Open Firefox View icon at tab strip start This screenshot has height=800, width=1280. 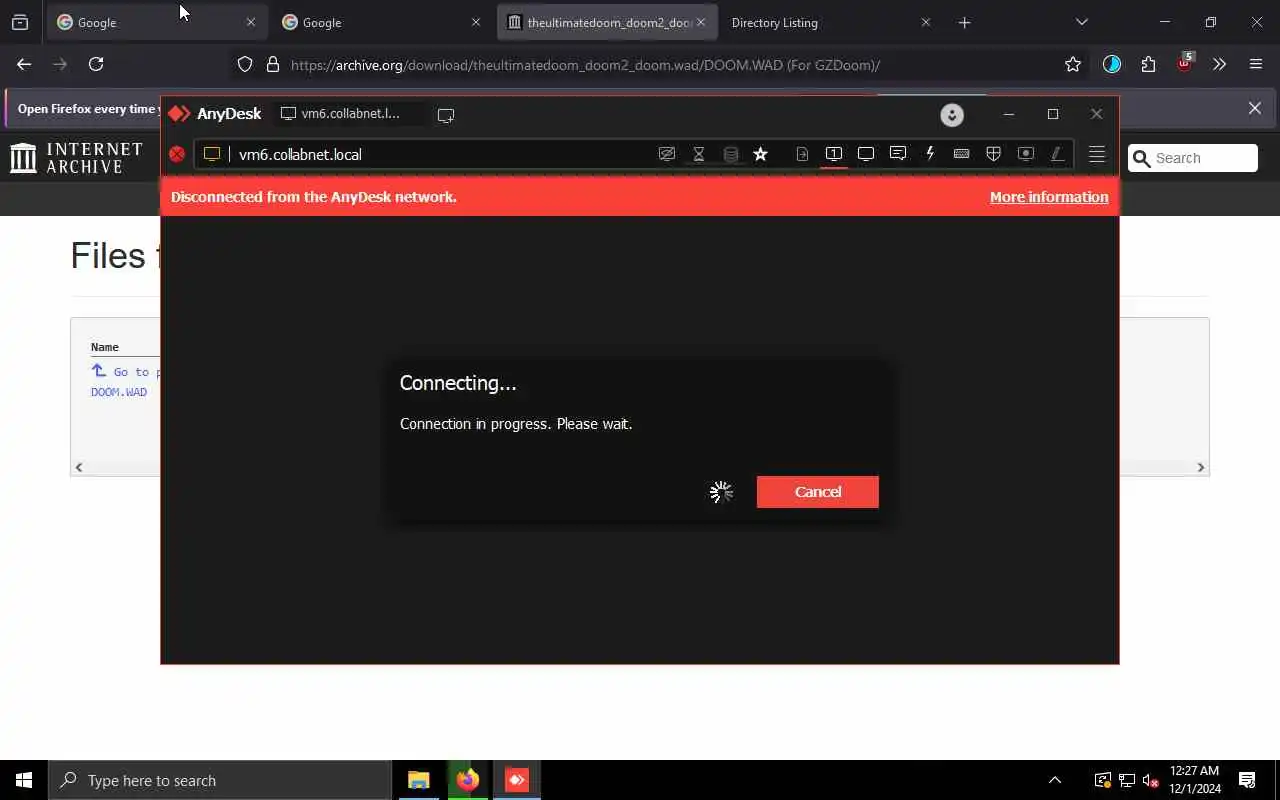click(20, 22)
